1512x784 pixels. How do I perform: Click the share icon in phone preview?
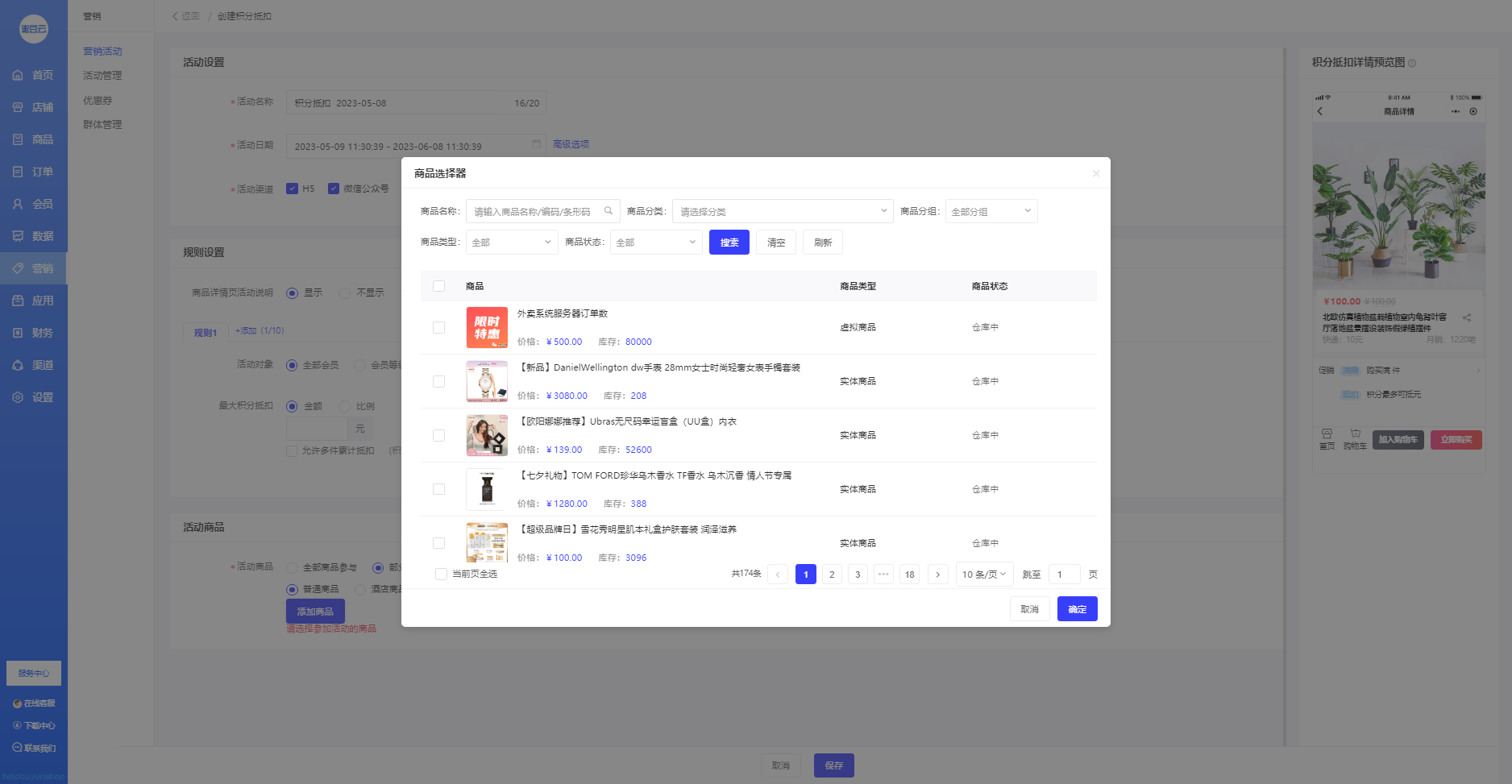point(1467,317)
